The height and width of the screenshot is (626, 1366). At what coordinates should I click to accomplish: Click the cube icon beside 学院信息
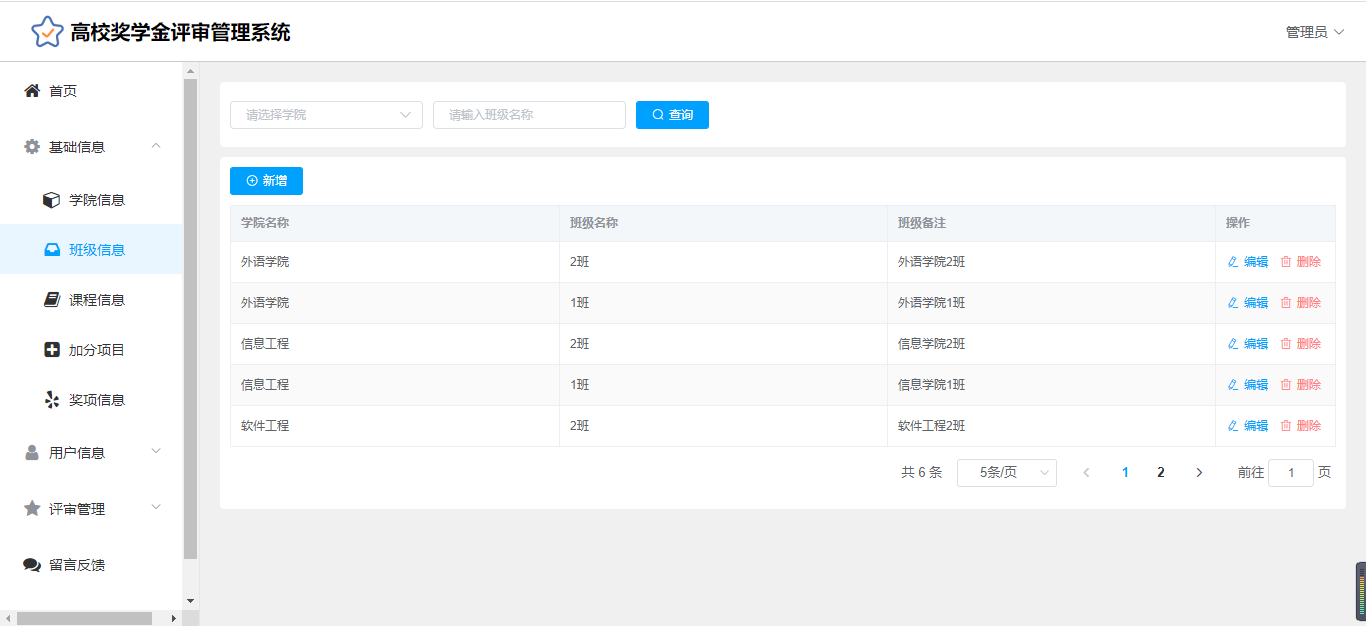click(52, 200)
